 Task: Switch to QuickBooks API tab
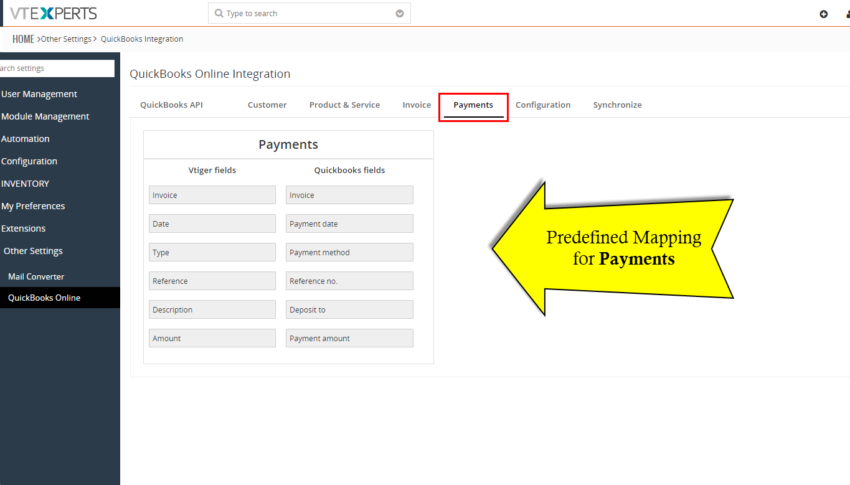tap(171, 105)
